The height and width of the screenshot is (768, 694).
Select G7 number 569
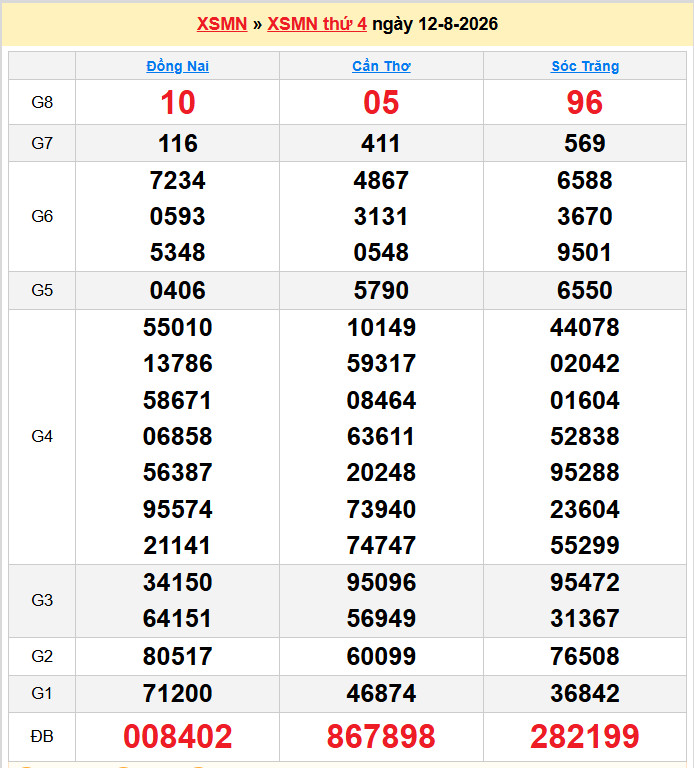click(585, 143)
